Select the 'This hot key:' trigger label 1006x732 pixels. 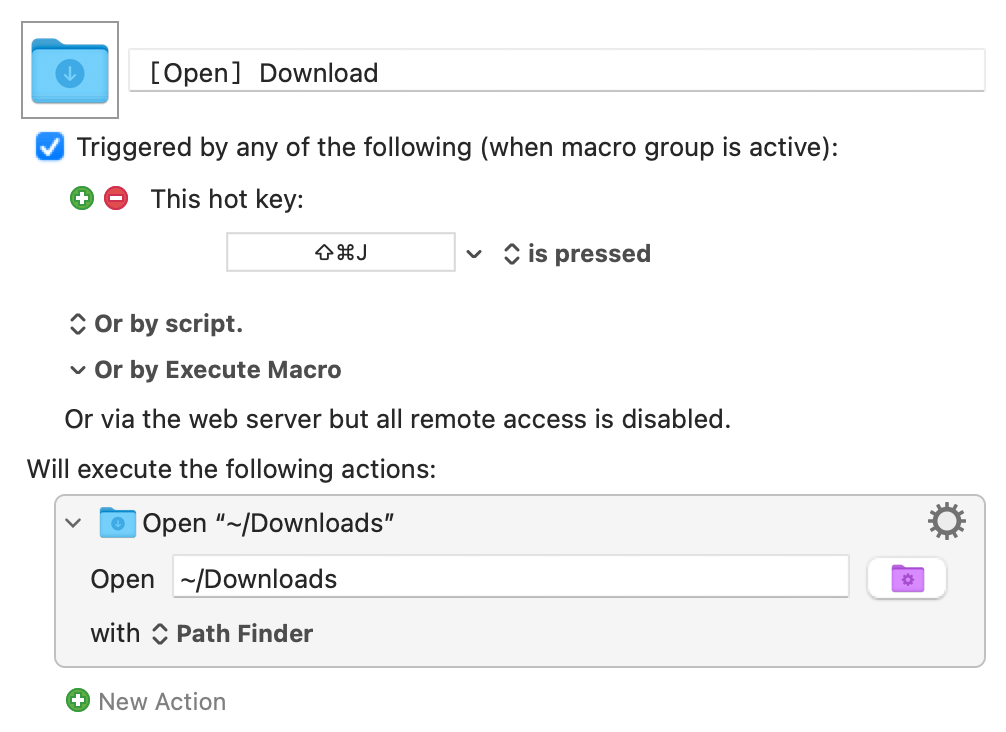tap(227, 199)
